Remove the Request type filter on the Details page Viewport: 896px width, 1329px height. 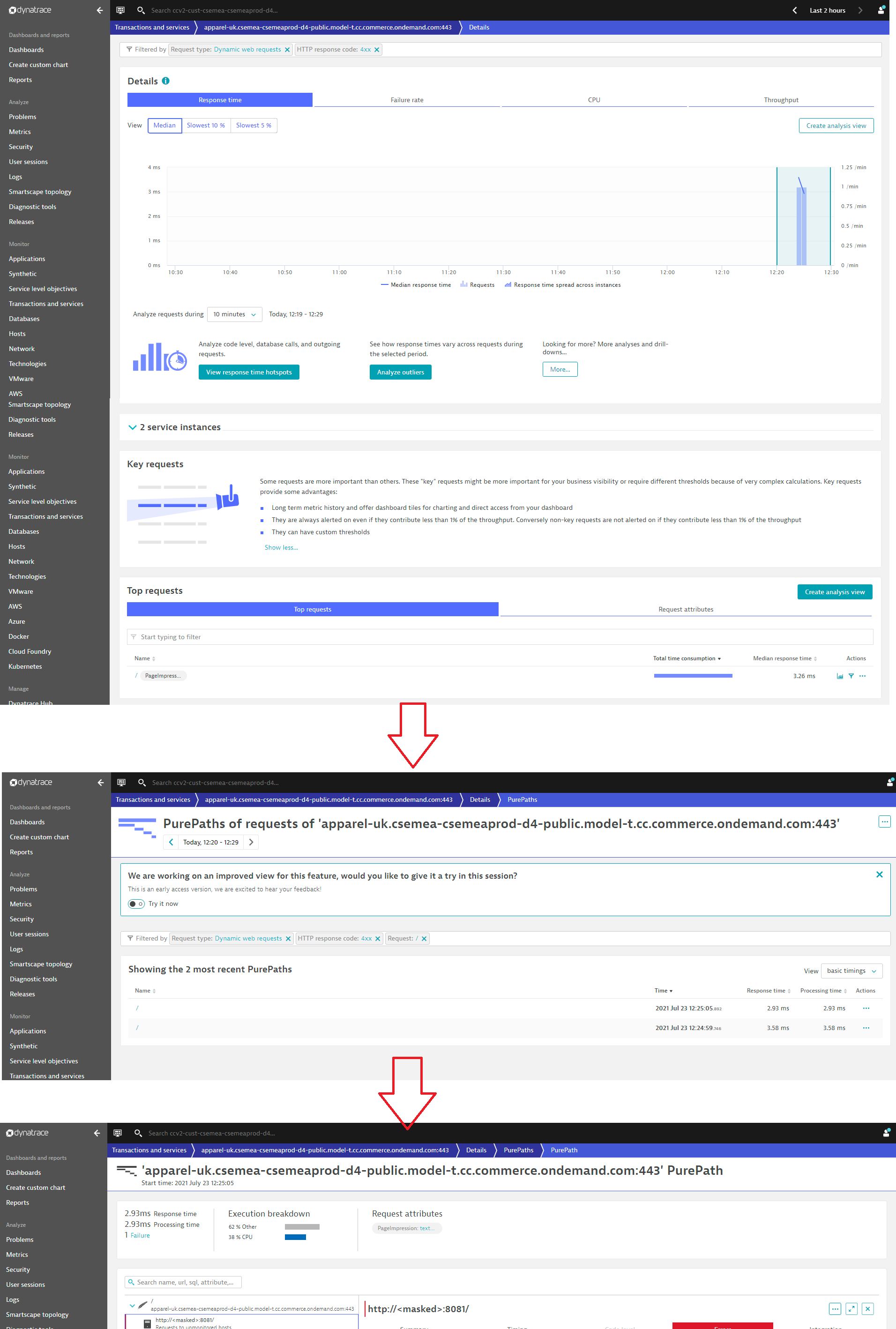[x=287, y=50]
